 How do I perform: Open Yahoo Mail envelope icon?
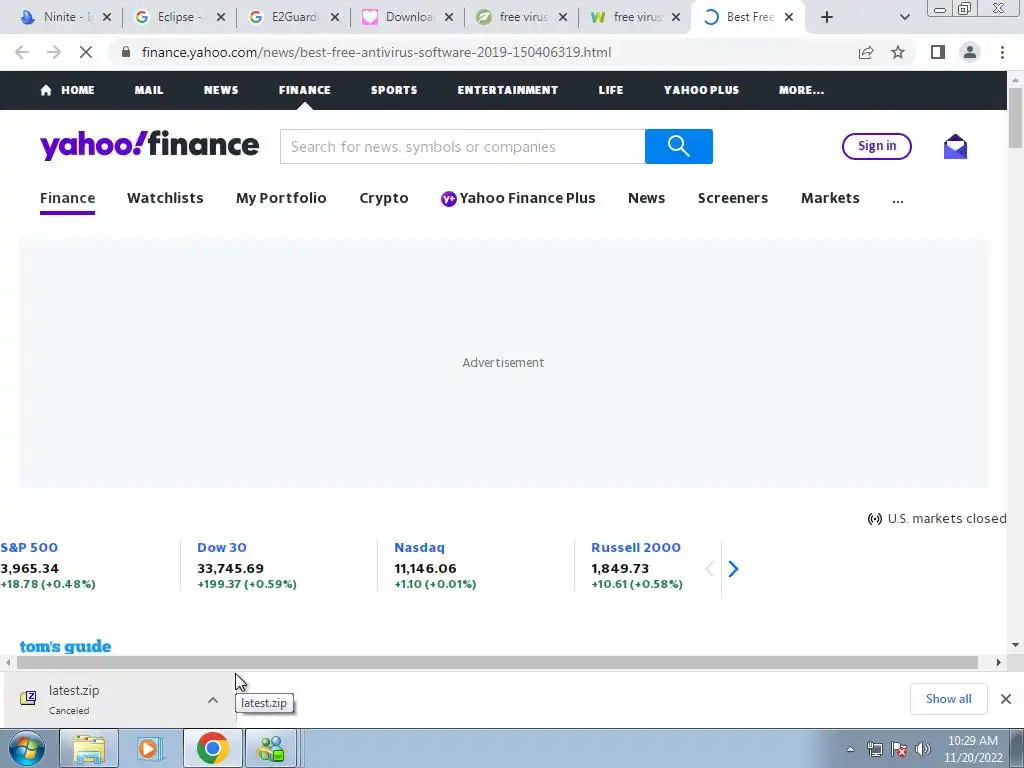pyautogui.click(x=955, y=146)
